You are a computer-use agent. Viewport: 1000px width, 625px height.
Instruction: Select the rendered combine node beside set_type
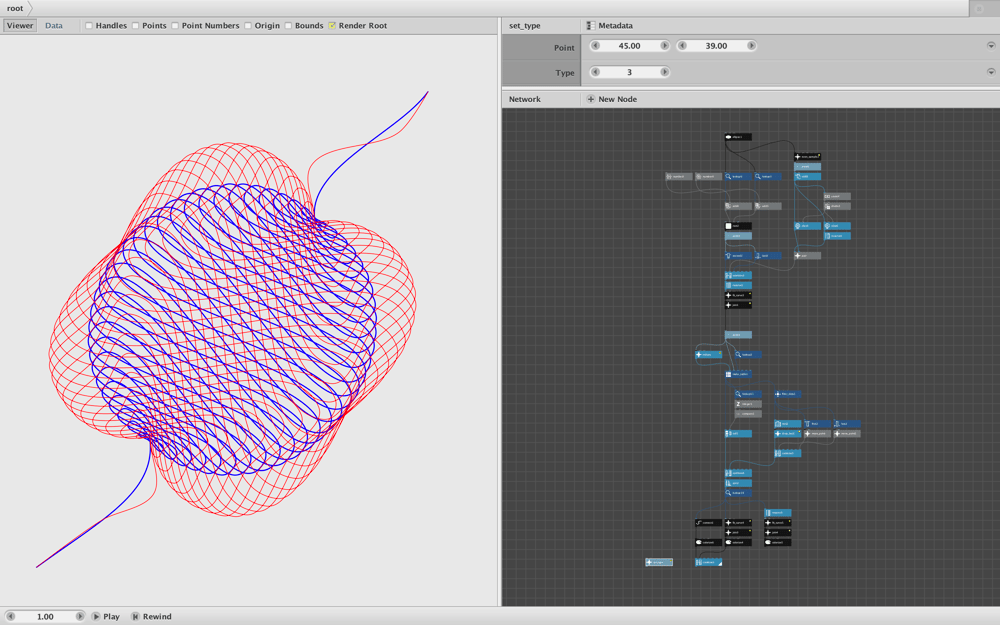click(709, 562)
